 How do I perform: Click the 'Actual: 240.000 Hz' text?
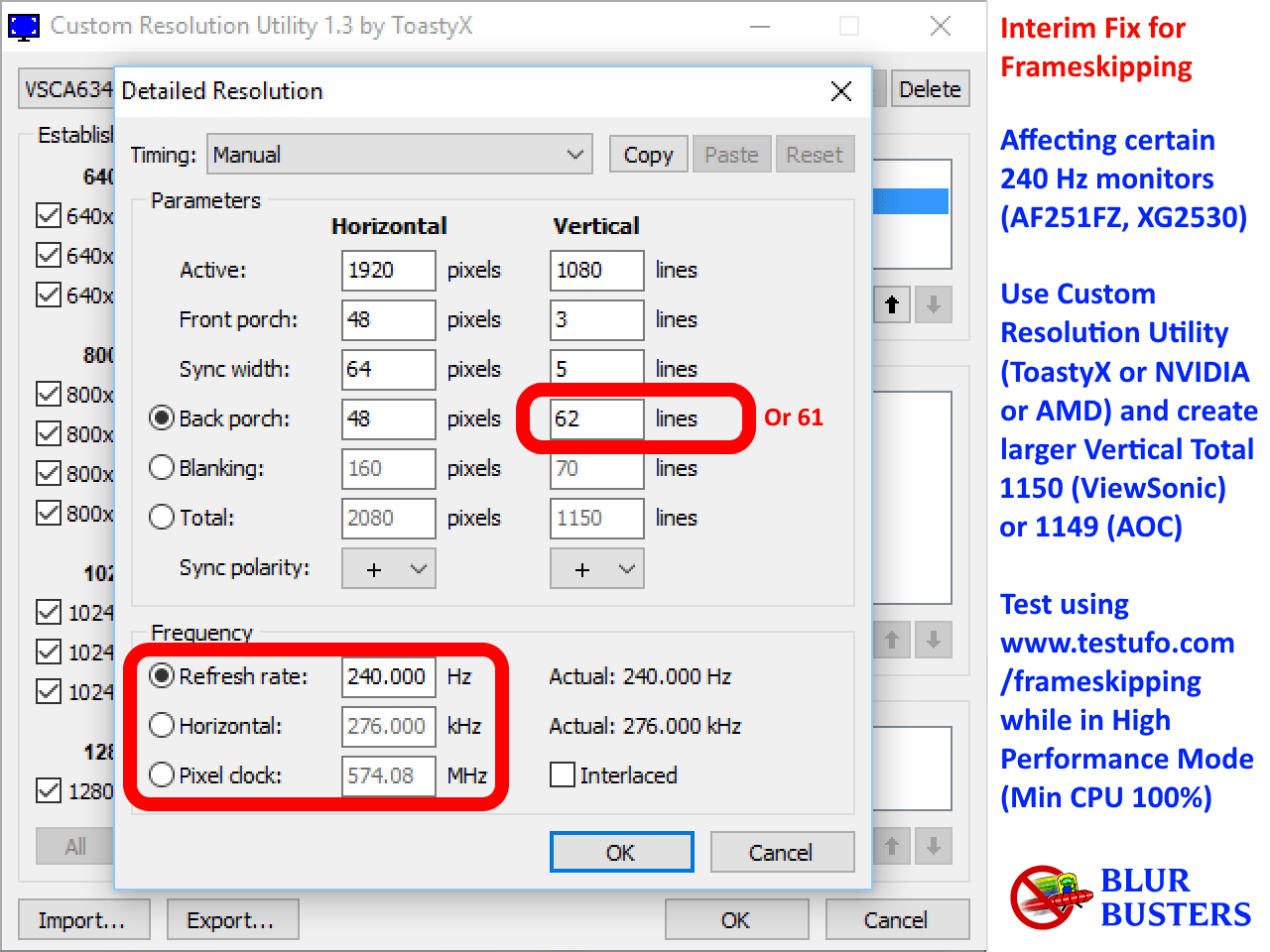640,676
